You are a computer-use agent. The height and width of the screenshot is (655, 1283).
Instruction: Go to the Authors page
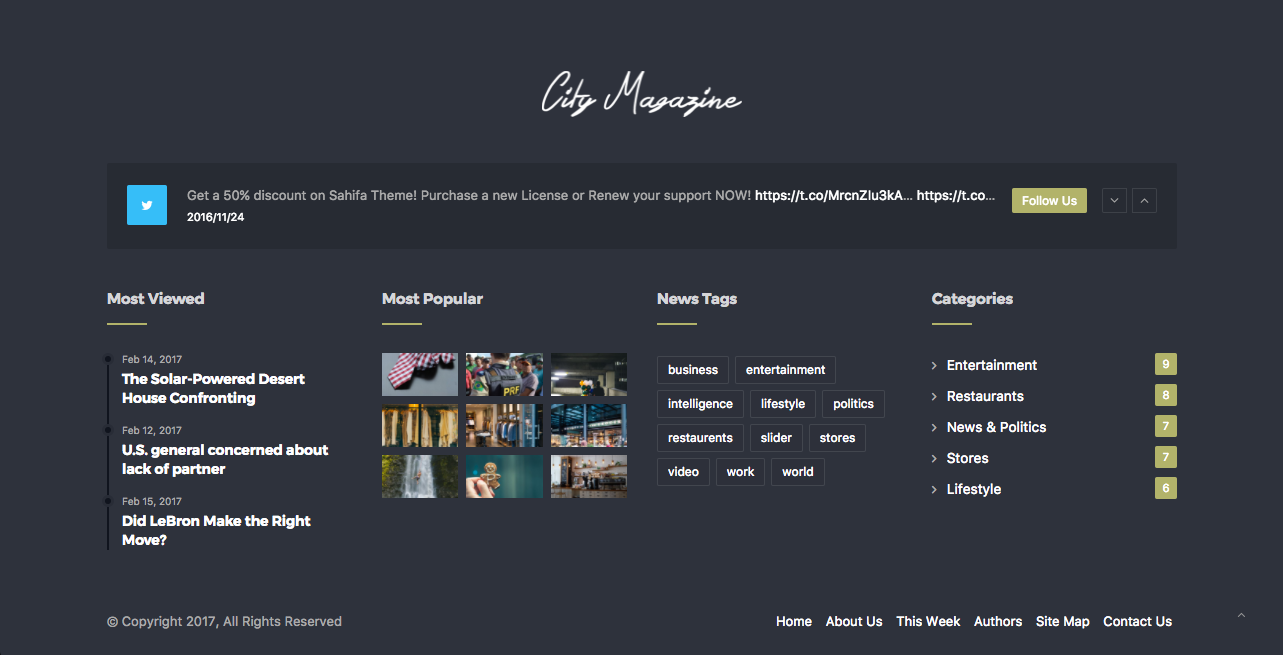[x=997, y=621]
